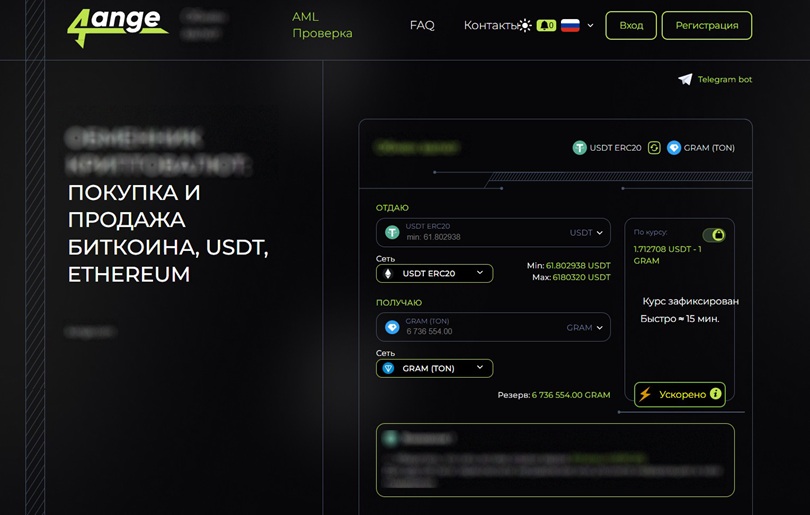Screen dimensions: 810x515
Task: Click the 1.712708 USDT - 1 GRAM rate
Action: point(667,255)
